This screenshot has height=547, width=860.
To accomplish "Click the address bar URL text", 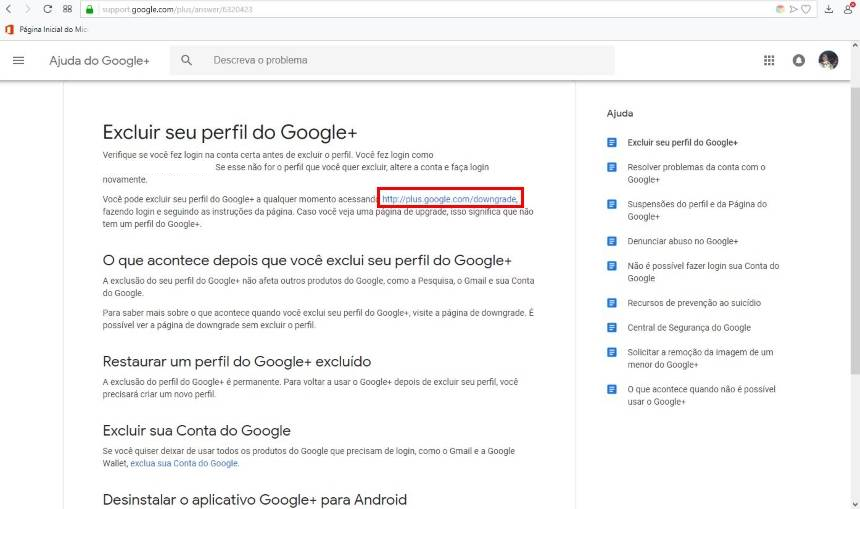I will click(177, 9).
